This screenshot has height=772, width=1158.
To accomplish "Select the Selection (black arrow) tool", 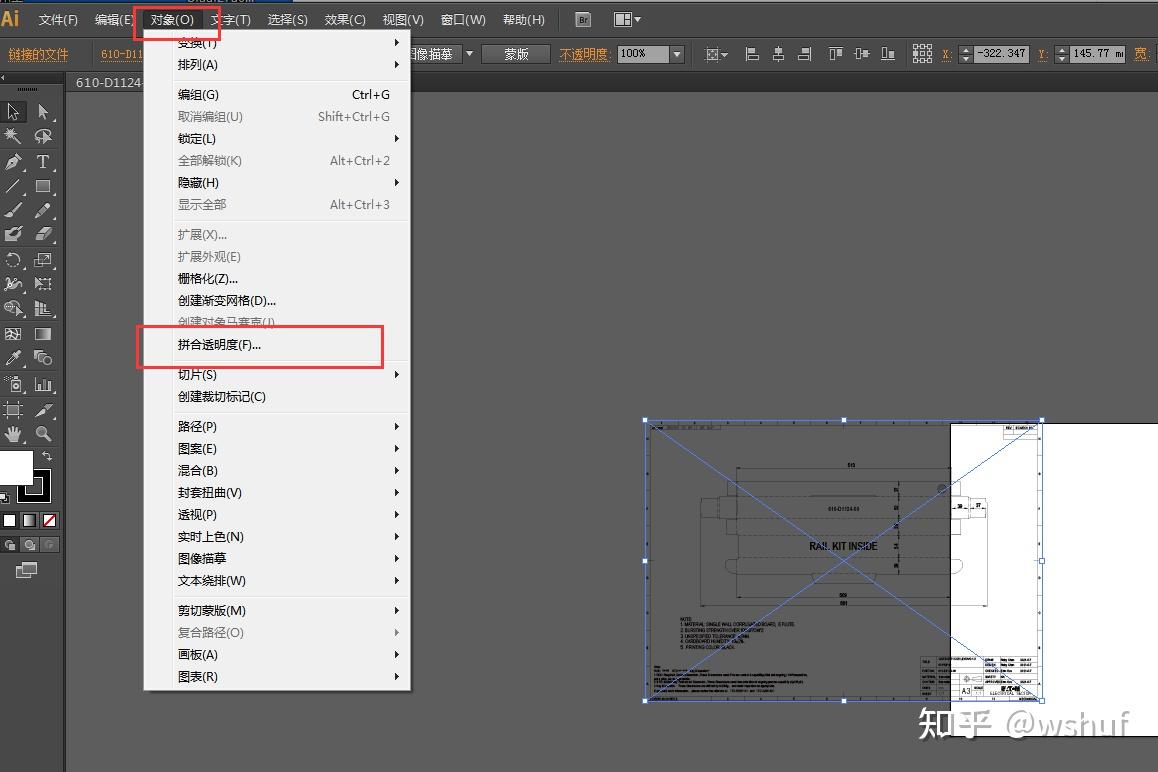I will click(x=14, y=112).
